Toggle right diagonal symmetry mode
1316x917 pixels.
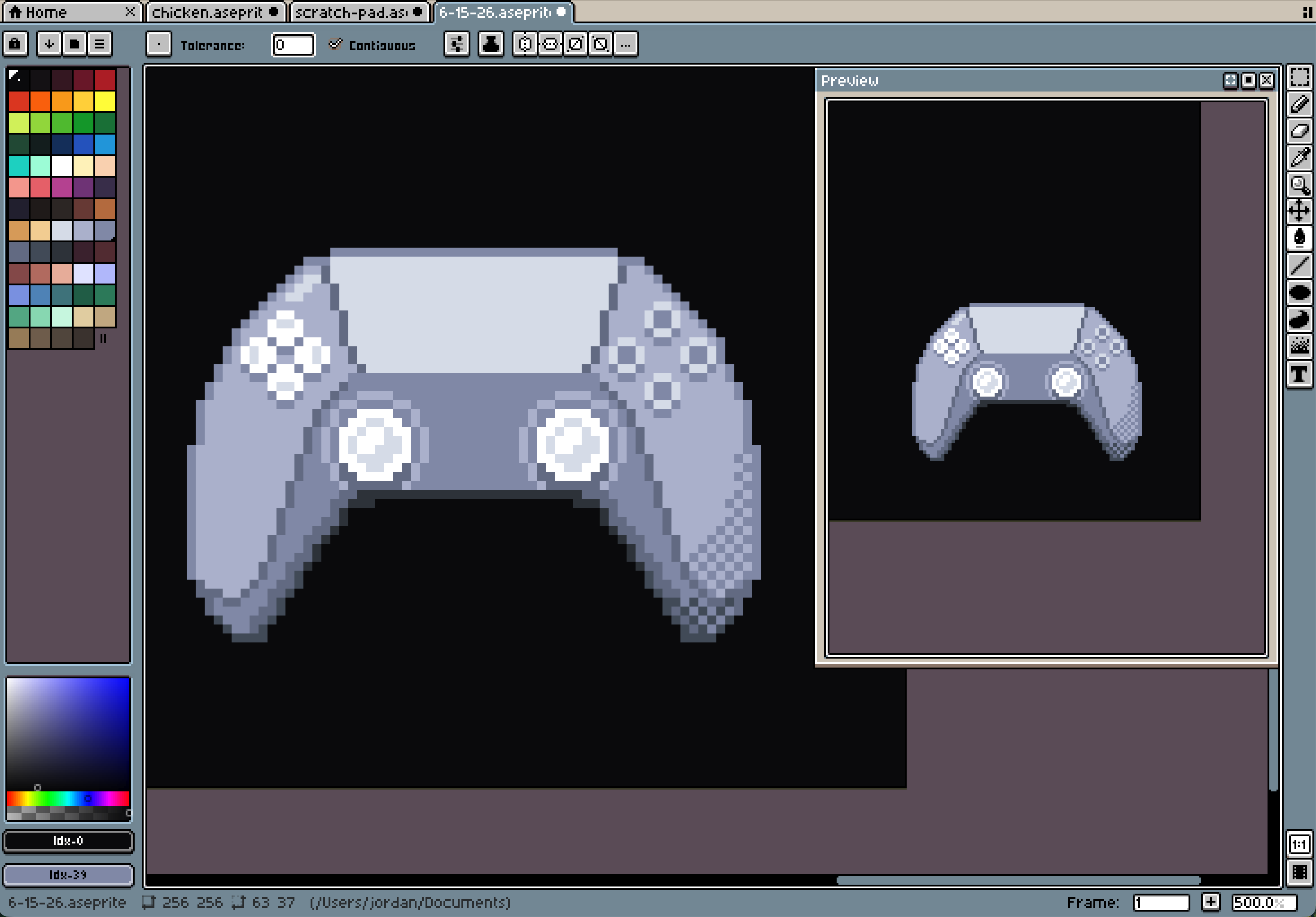575,44
